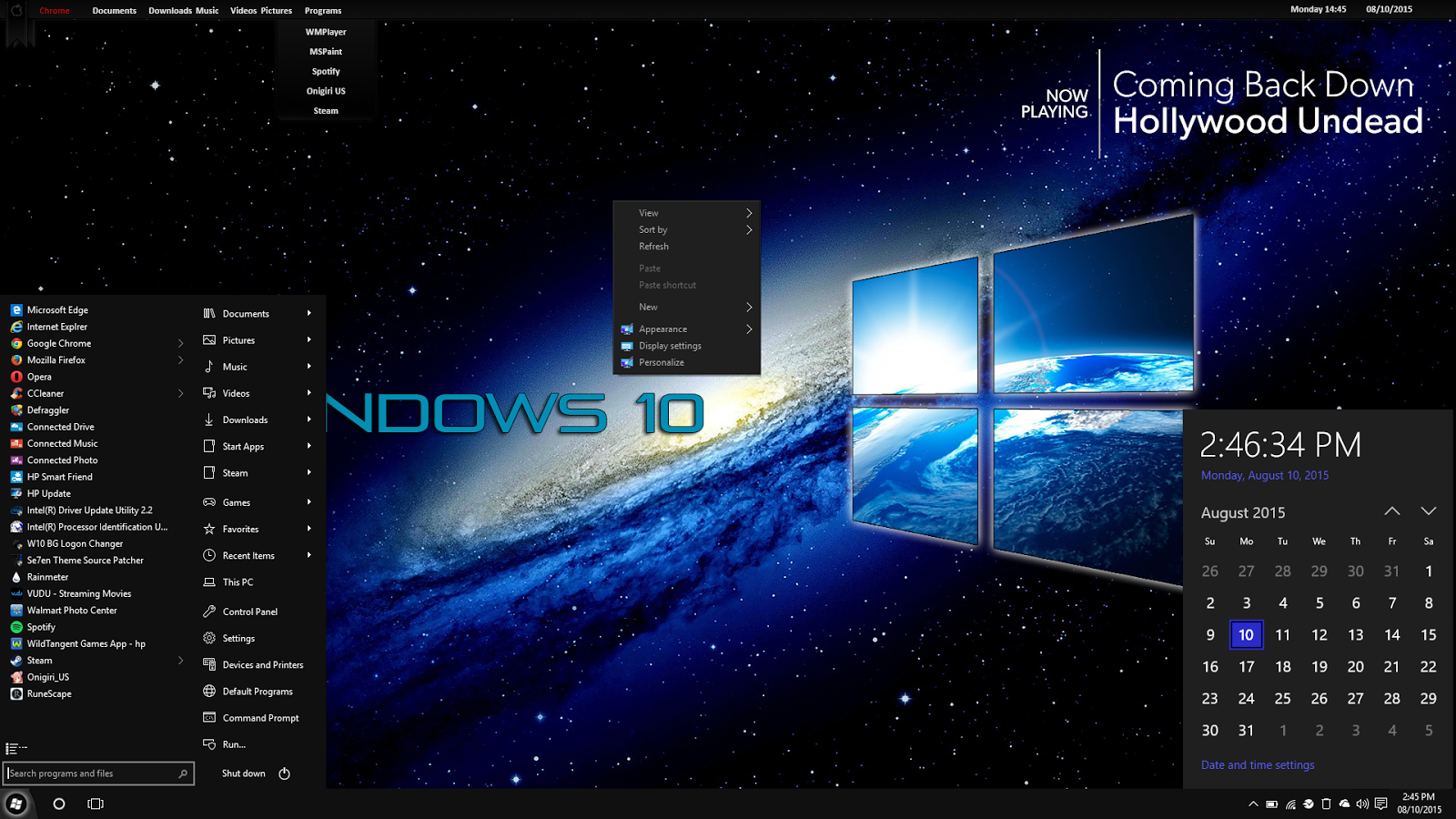Image resolution: width=1456 pixels, height=819 pixels.
Task: Check the battery icon in the tray
Action: 1271,804
